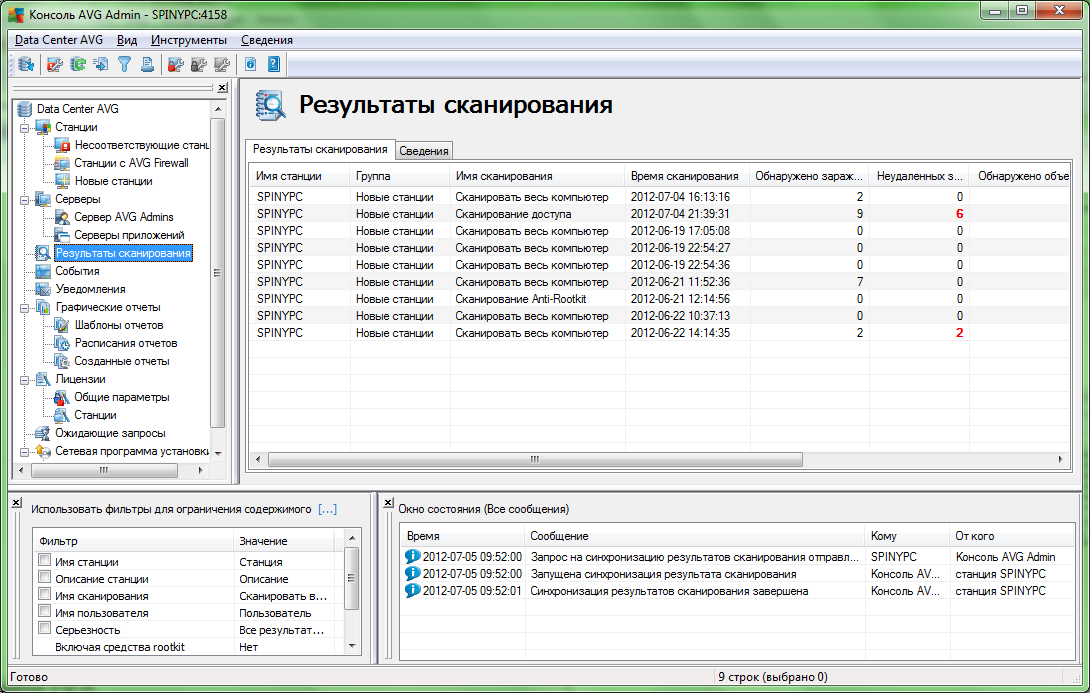1090x693 pixels.
Task: Click the Станции с AVG Firewall tree icon
Action: point(63,163)
